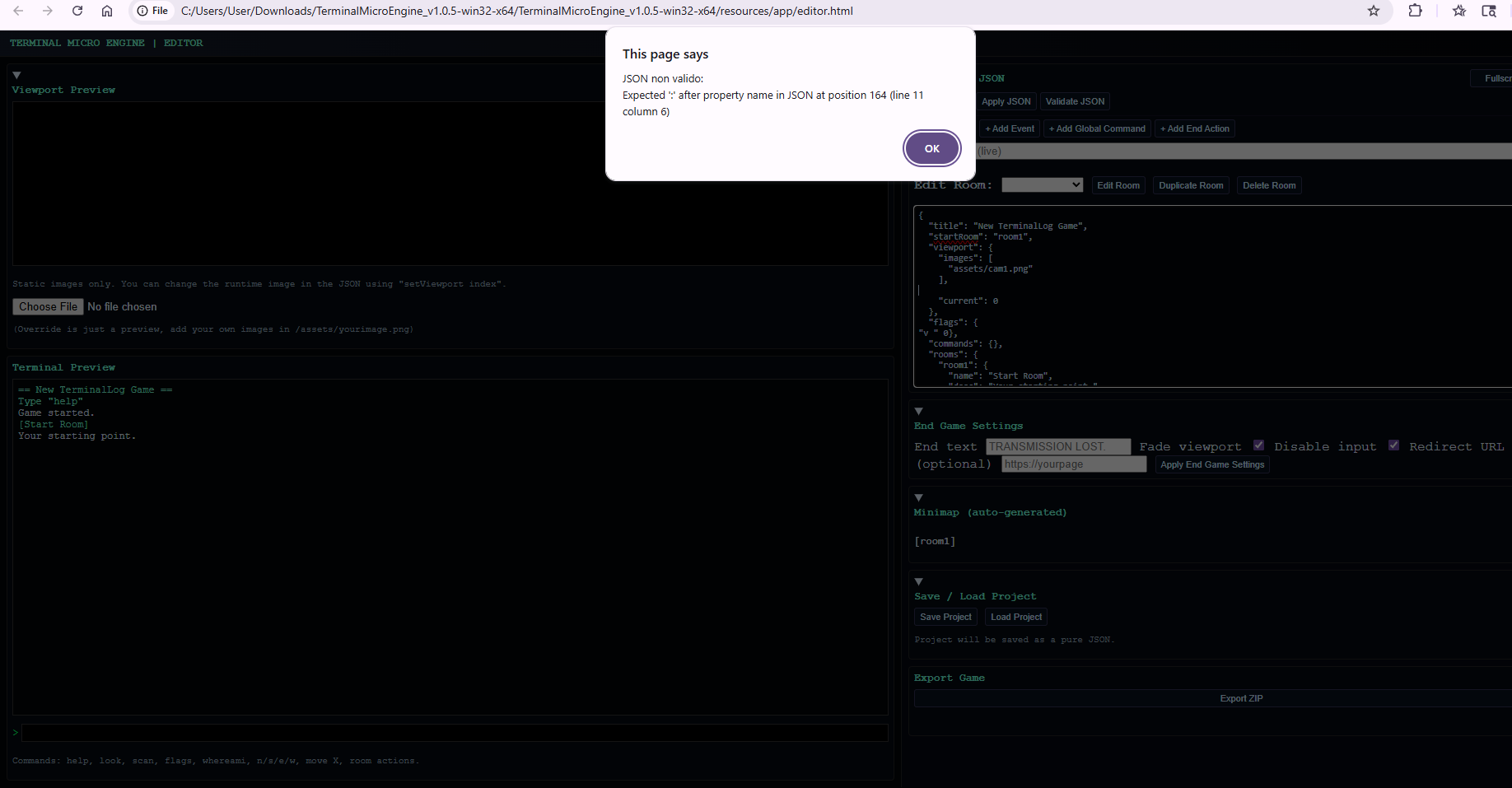This screenshot has height=788, width=1512.
Task: Open the favorites list icon
Action: (1459, 11)
